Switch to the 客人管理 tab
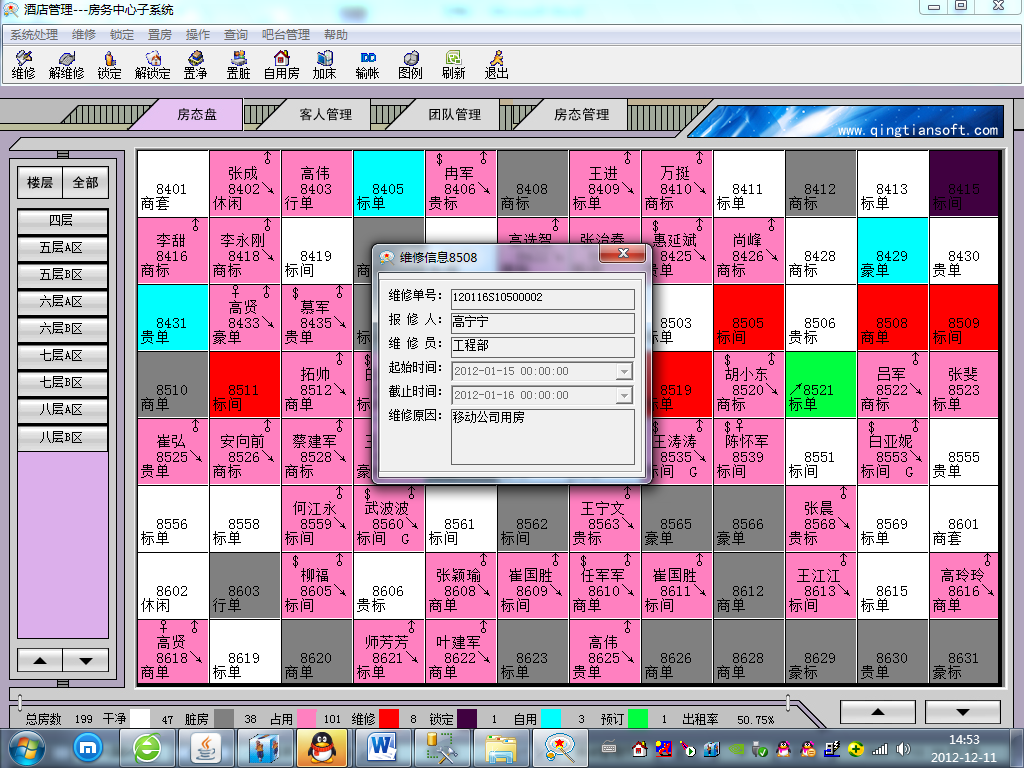The image size is (1024, 768). [x=325, y=115]
